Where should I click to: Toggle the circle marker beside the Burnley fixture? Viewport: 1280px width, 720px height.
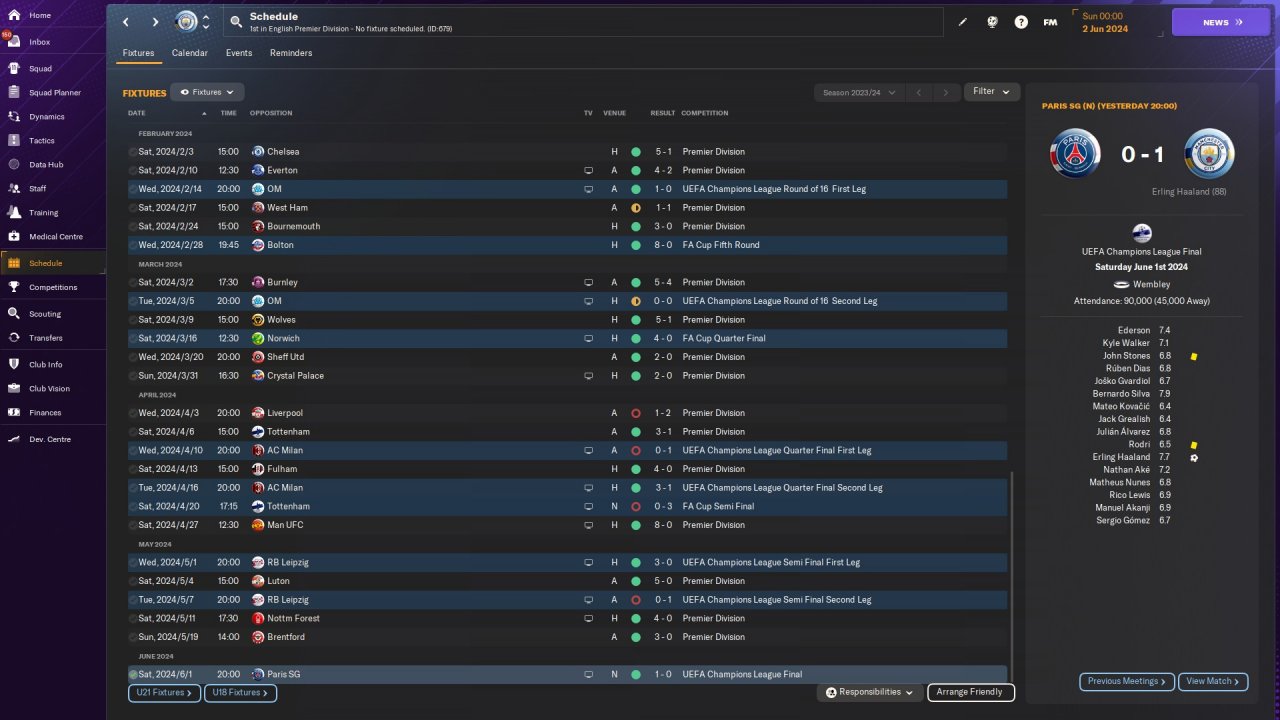133,283
